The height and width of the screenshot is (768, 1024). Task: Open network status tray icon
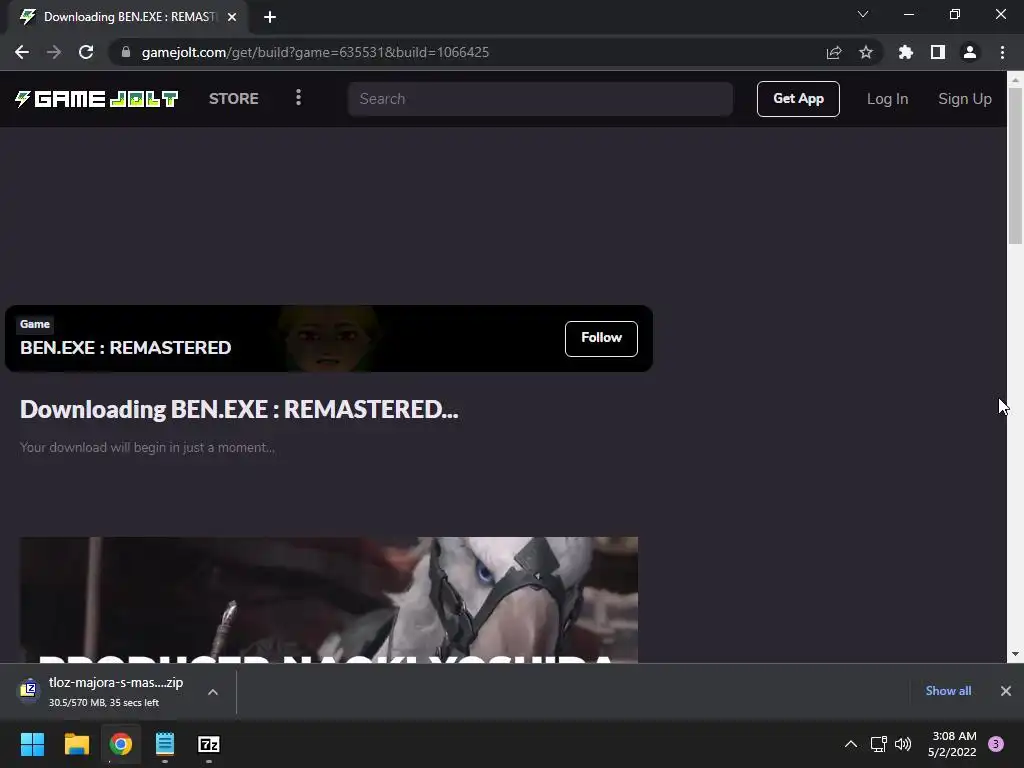(878, 744)
